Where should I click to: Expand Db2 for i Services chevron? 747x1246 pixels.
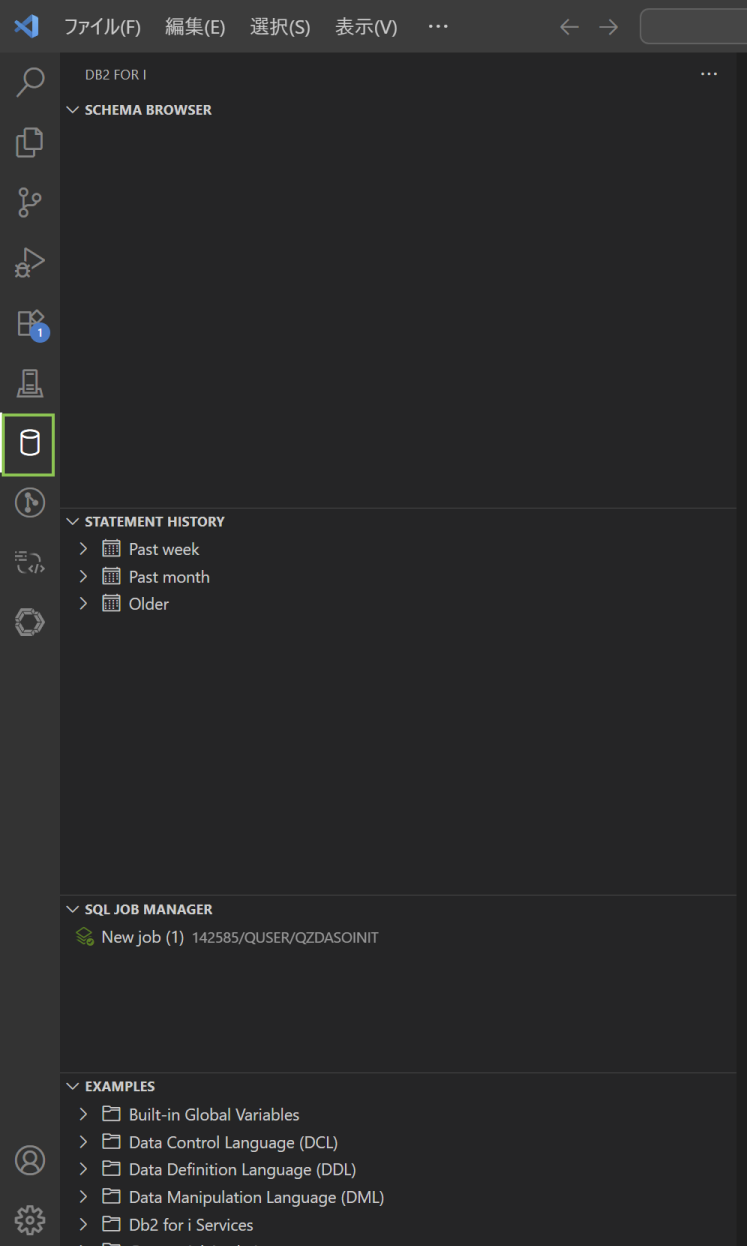[84, 1224]
